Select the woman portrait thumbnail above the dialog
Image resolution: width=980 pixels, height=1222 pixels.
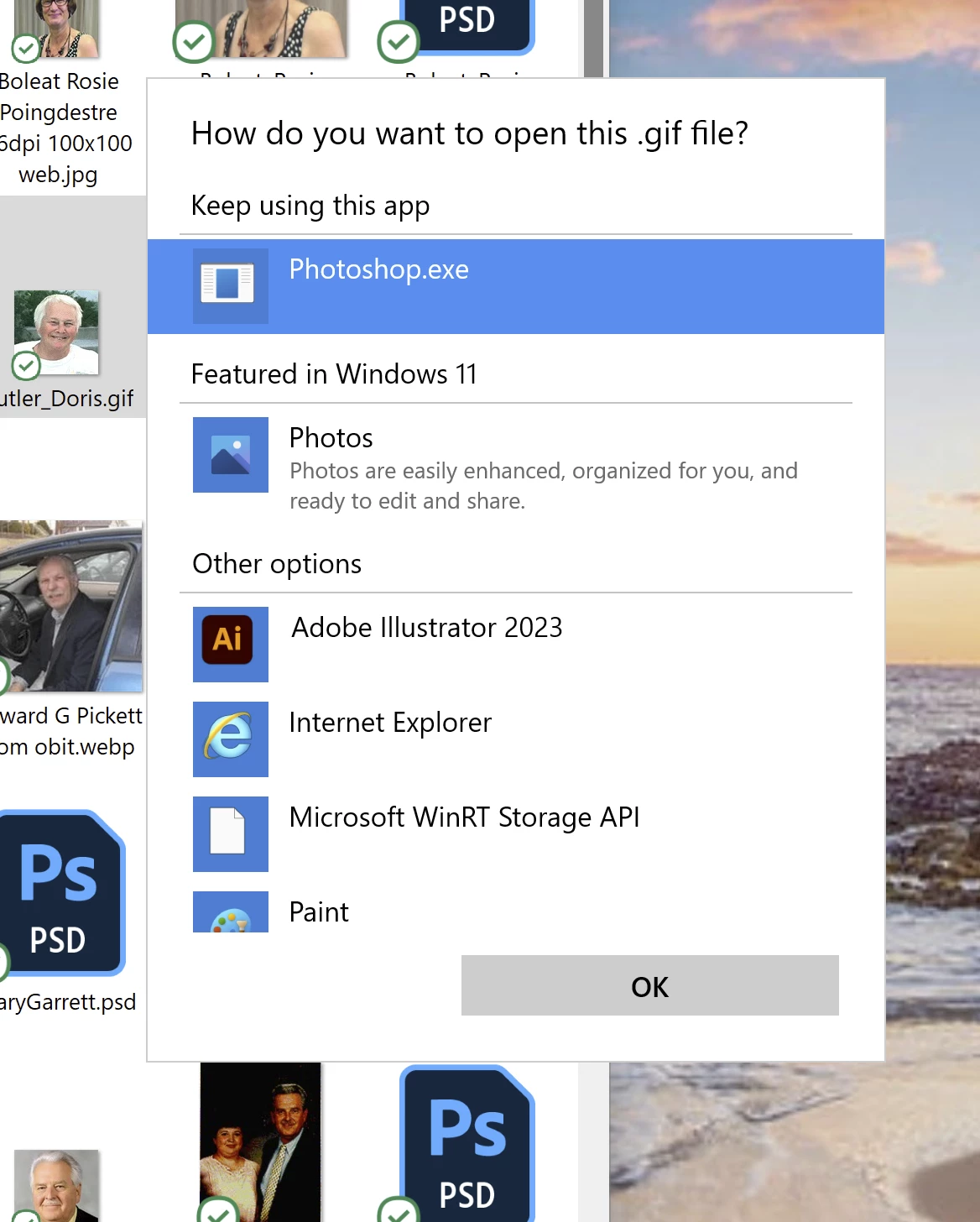261,29
